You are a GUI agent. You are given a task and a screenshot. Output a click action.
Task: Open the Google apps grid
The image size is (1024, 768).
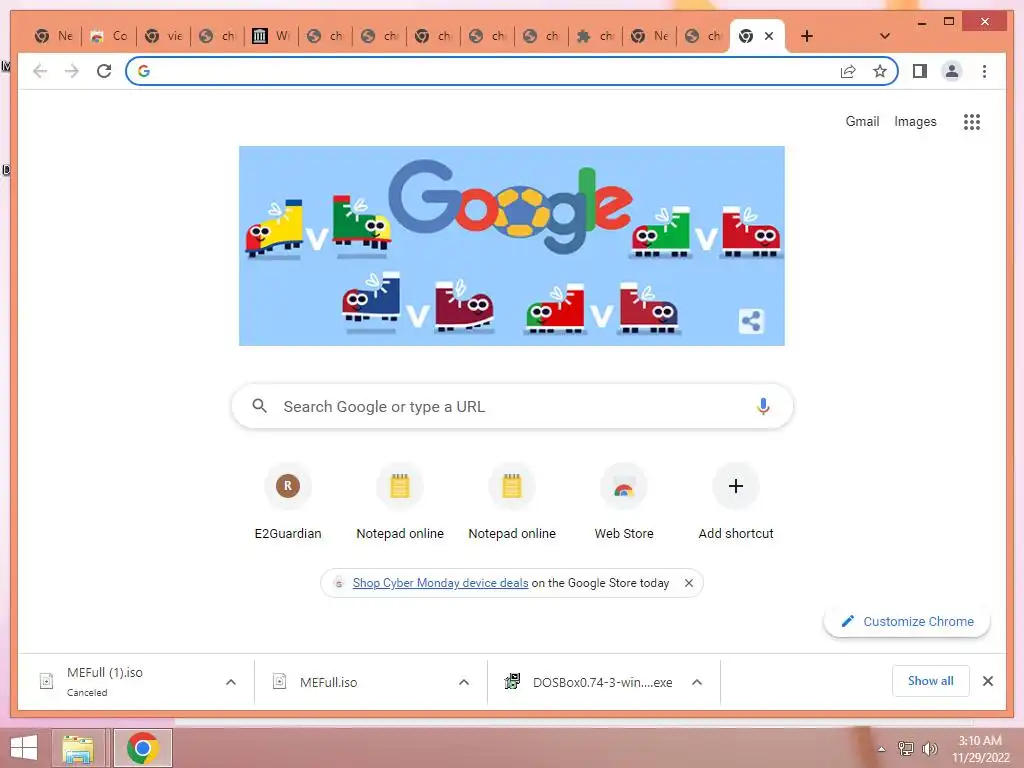pos(972,121)
